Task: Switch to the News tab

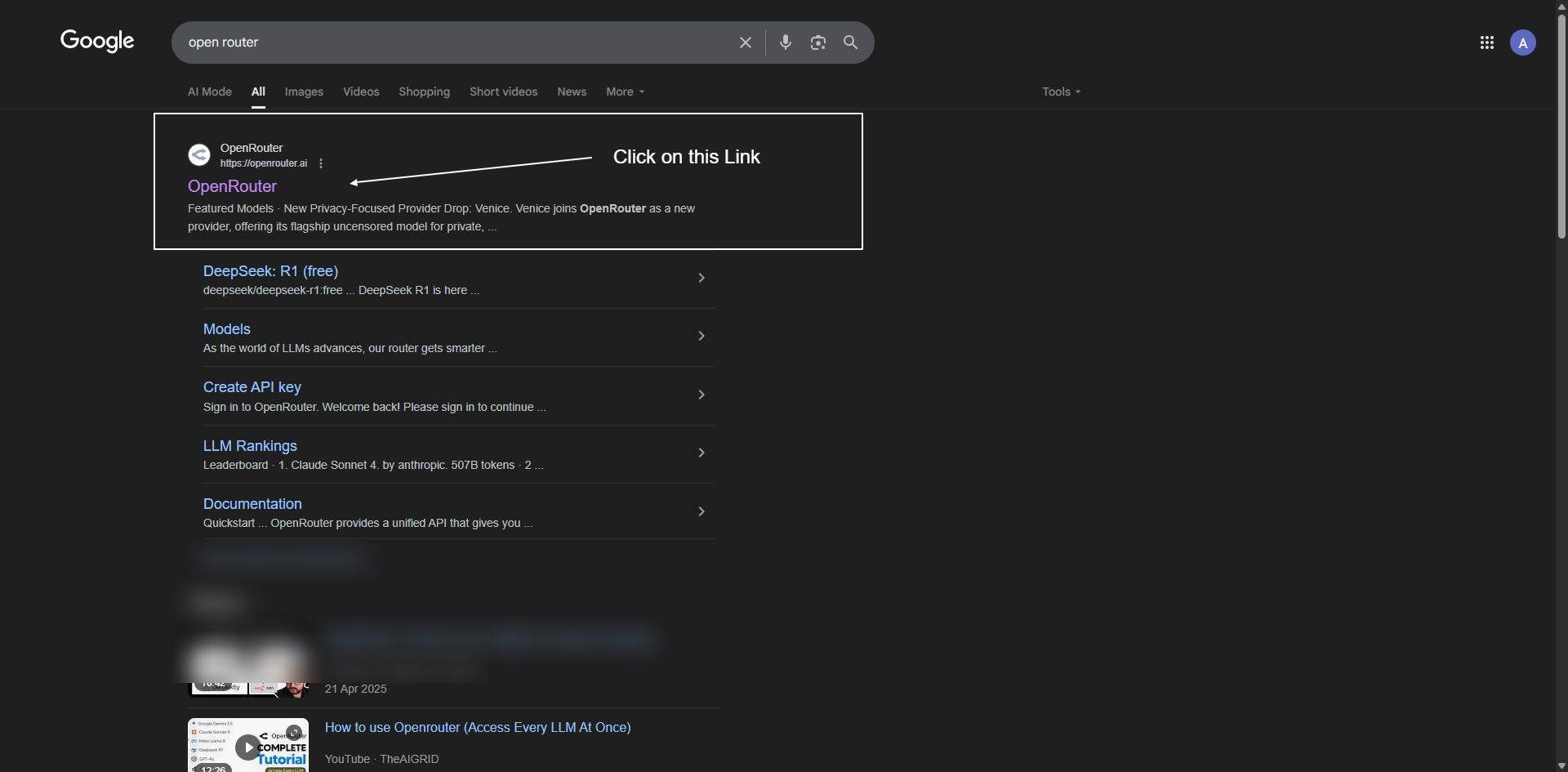Action: pyautogui.click(x=572, y=91)
